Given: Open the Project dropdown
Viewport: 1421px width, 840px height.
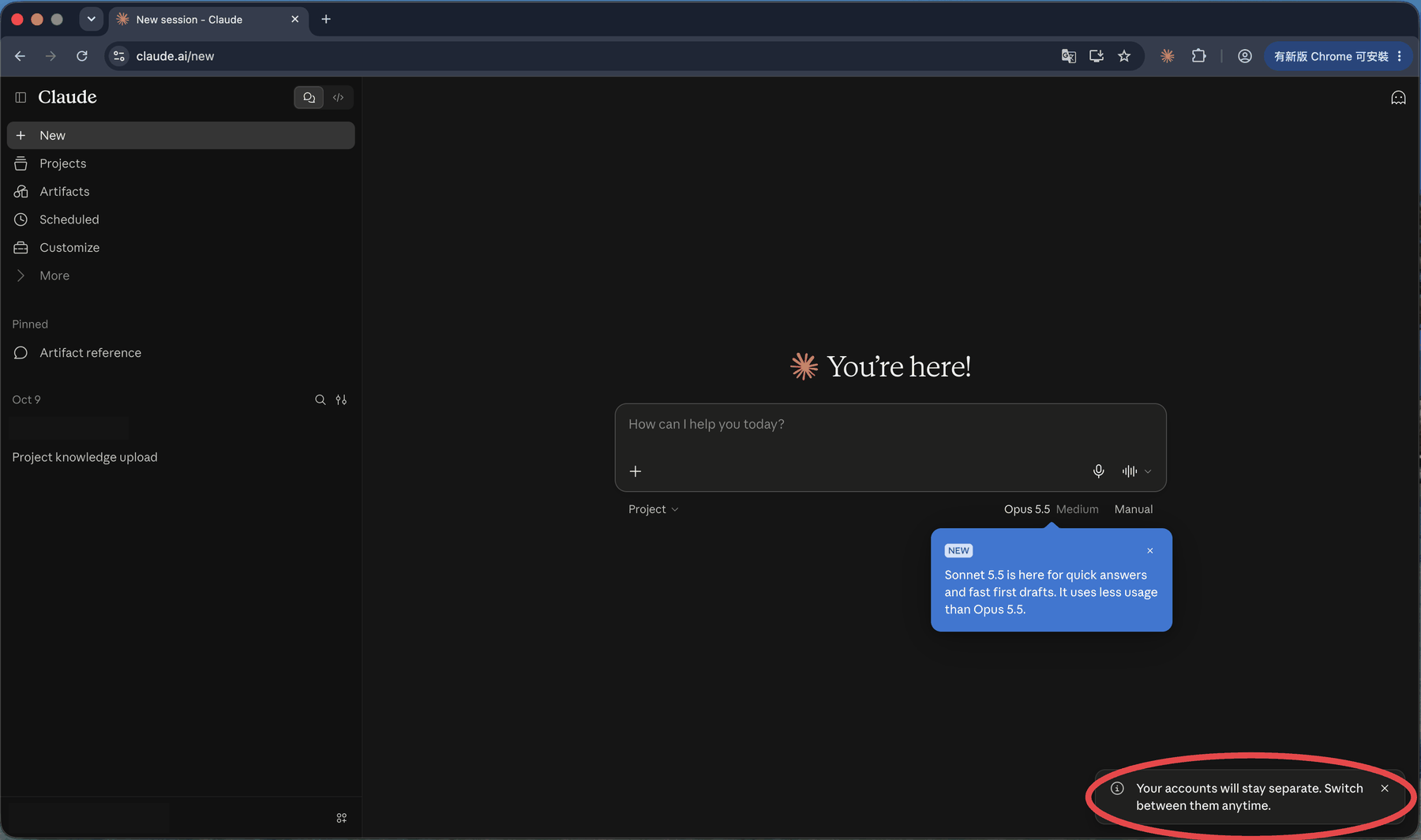Looking at the screenshot, I should tap(654, 509).
